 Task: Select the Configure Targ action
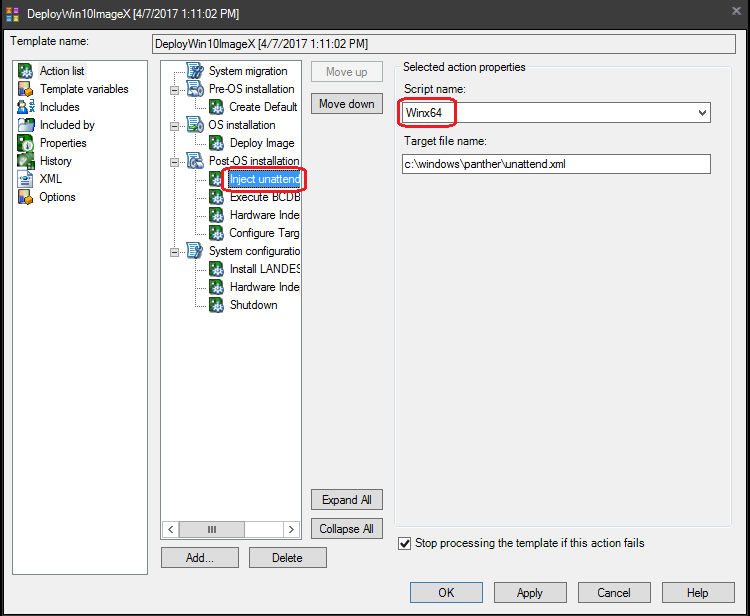[264, 233]
